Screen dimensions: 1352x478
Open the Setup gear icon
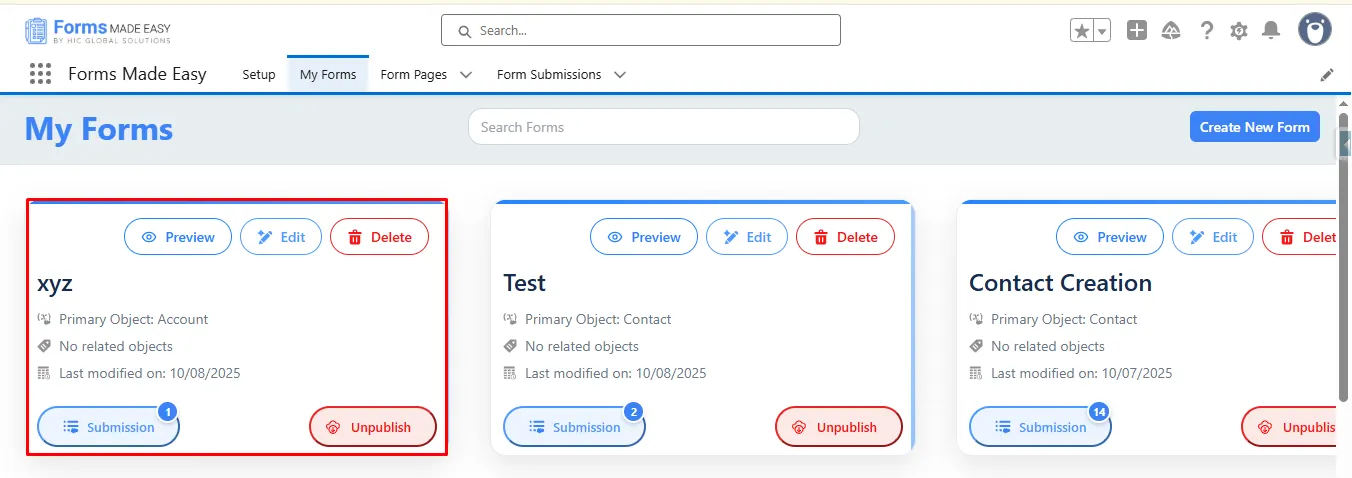[1239, 31]
